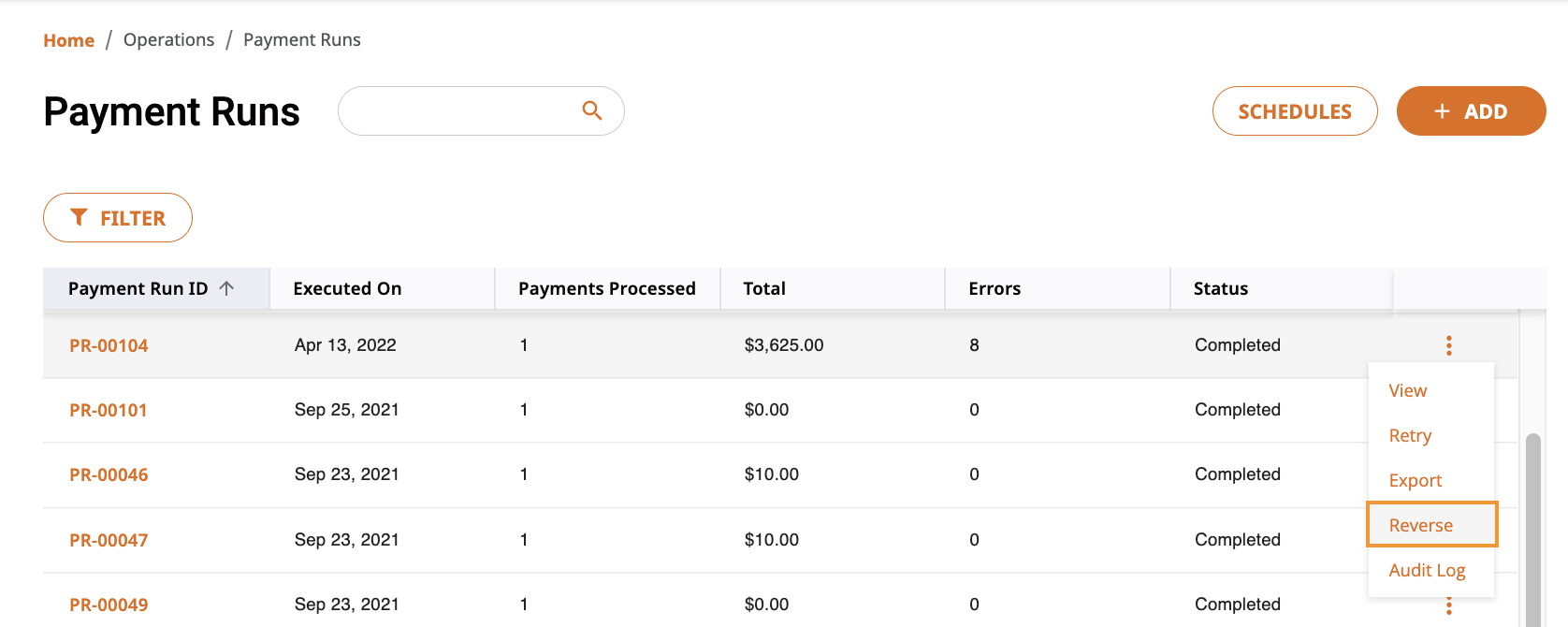The width and height of the screenshot is (1568, 627).
Task: Choose Export in the context menu
Action: 1415,480
